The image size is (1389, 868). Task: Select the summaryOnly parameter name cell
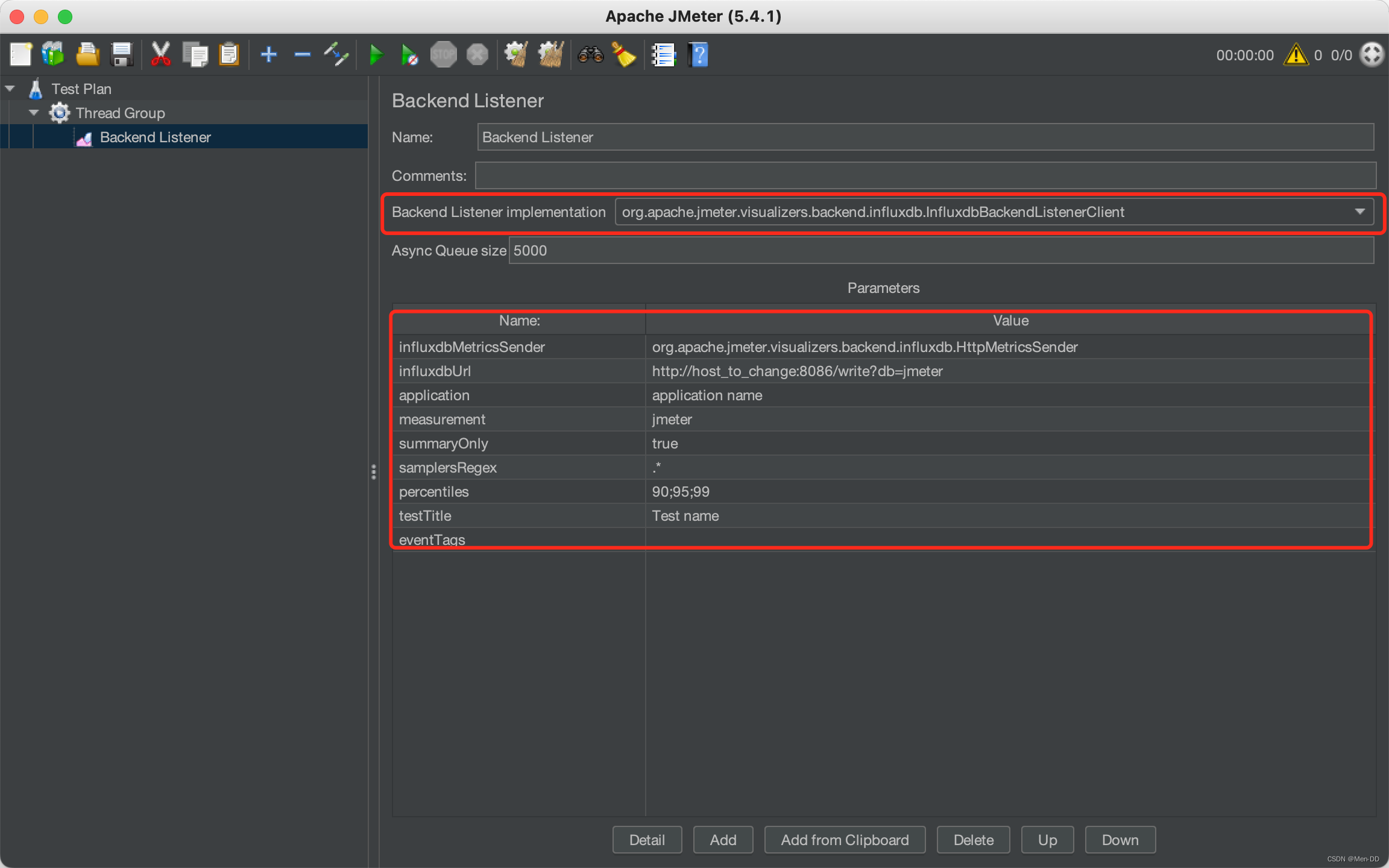[x=519, y=443]
